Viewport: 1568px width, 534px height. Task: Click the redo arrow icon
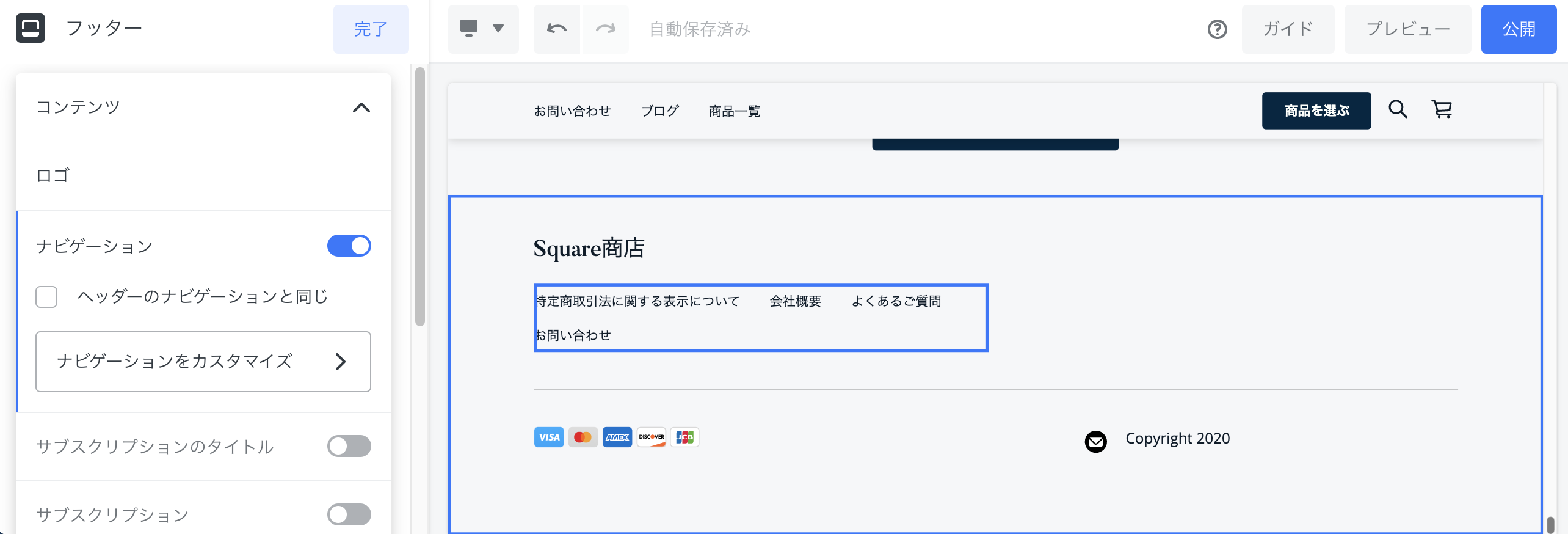click(x=605, y=29)
